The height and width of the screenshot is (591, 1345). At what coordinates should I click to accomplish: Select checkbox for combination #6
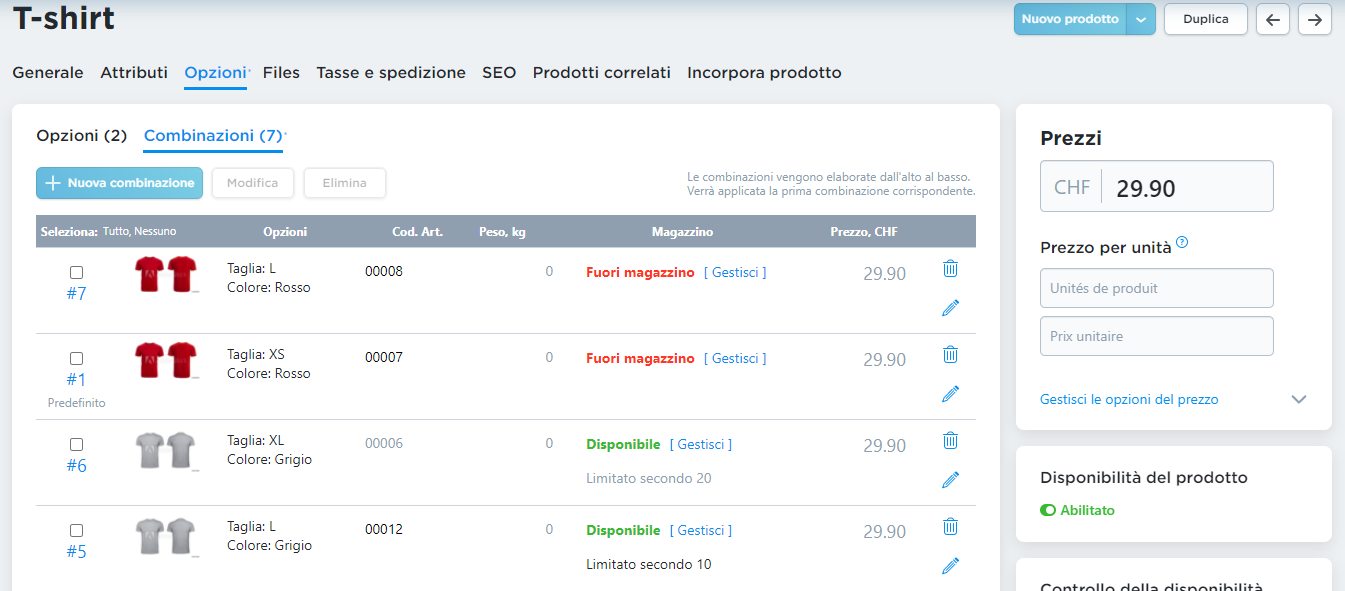click(77, 445)
